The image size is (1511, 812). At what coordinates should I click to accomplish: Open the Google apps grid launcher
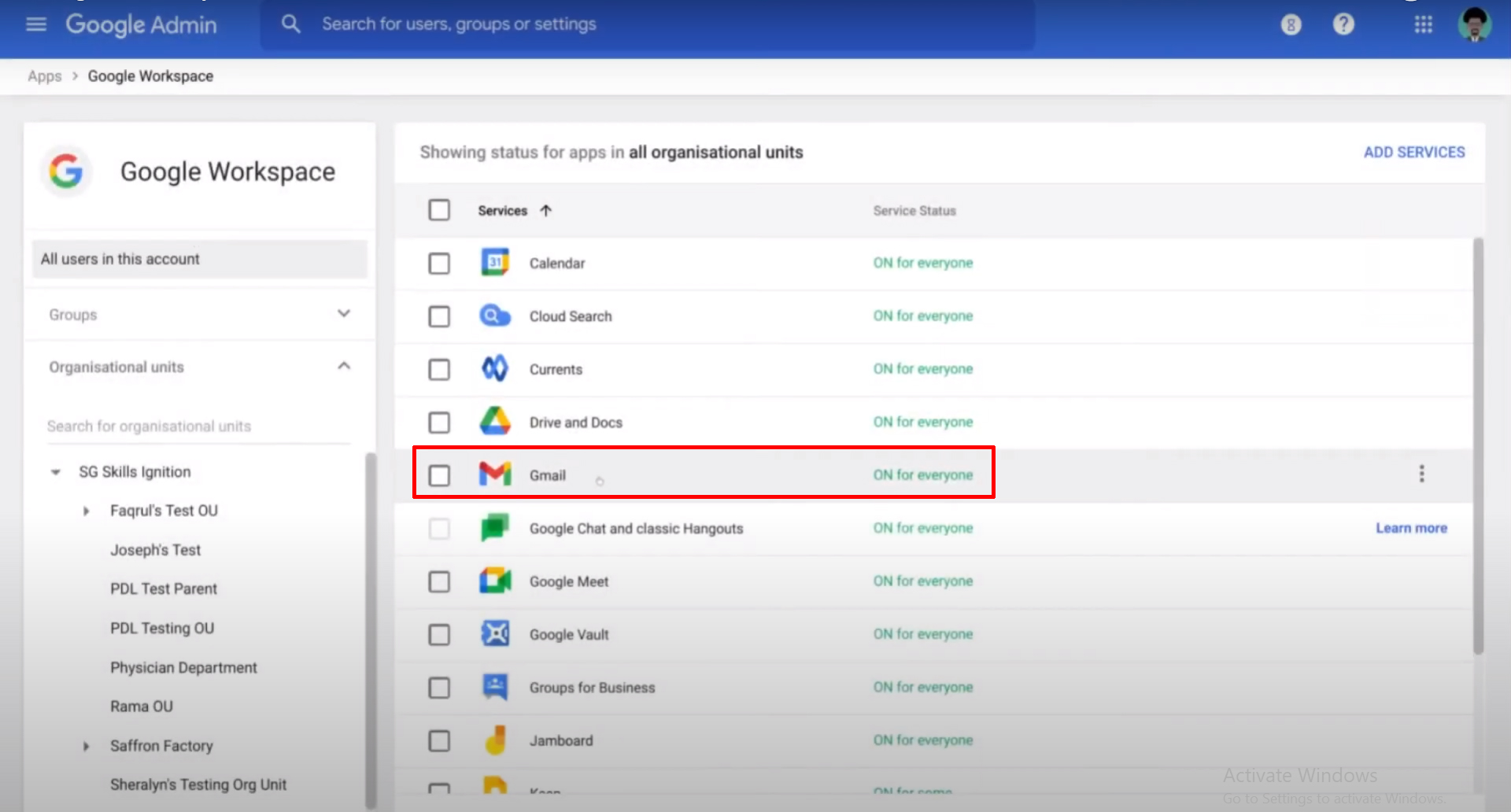(1423, 24)
